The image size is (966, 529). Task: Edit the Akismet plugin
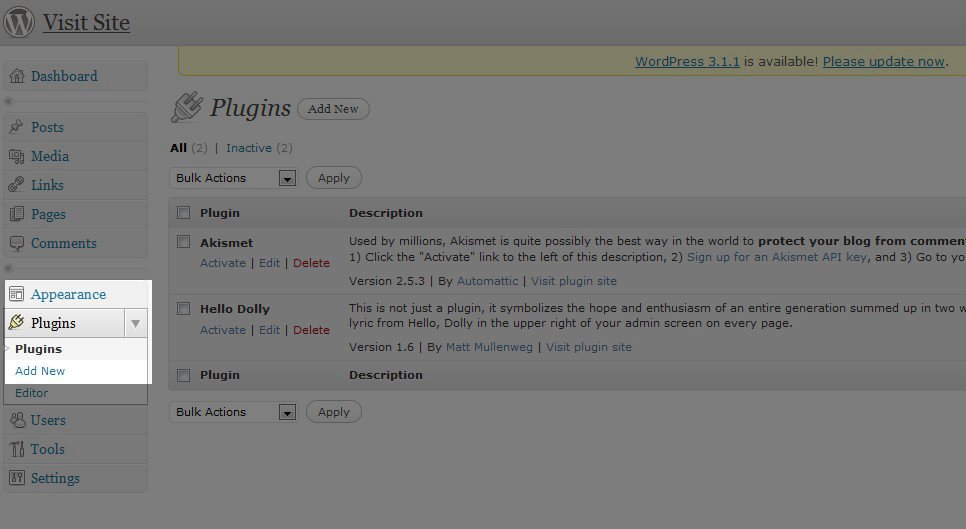[x=269, y=263]
